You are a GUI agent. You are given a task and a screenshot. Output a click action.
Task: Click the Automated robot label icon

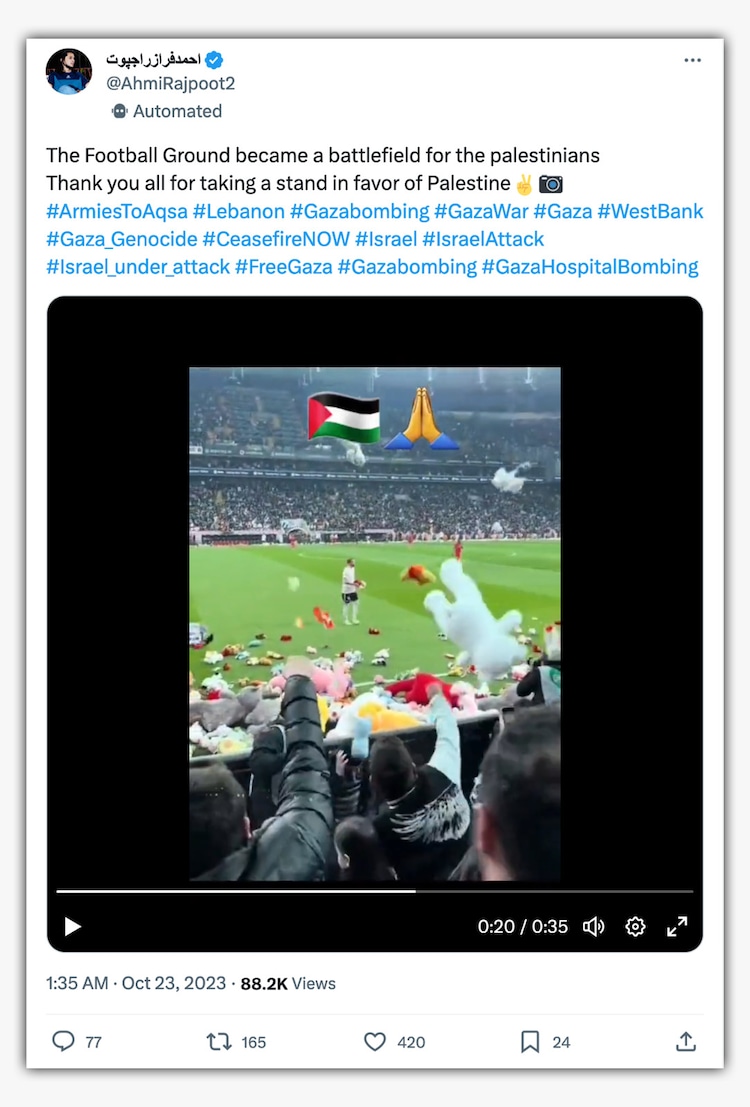(x=119, y=111)
